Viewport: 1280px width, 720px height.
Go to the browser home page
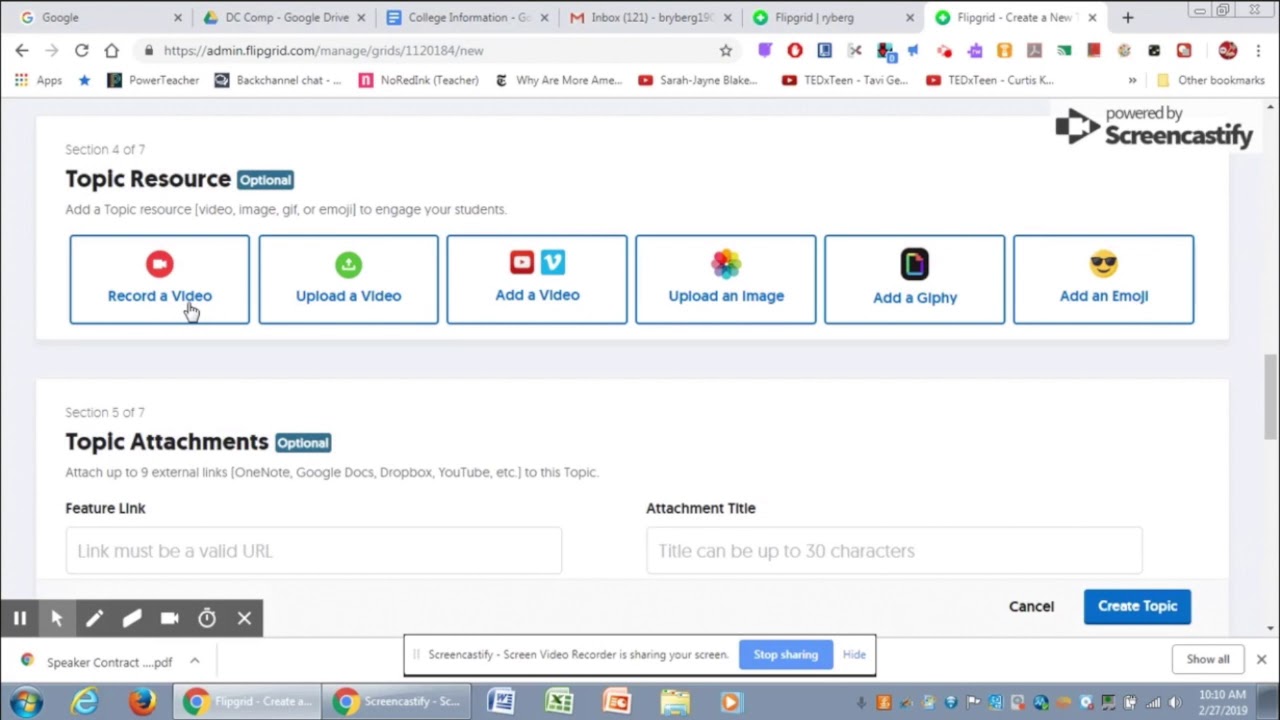(x=111, y=50)
